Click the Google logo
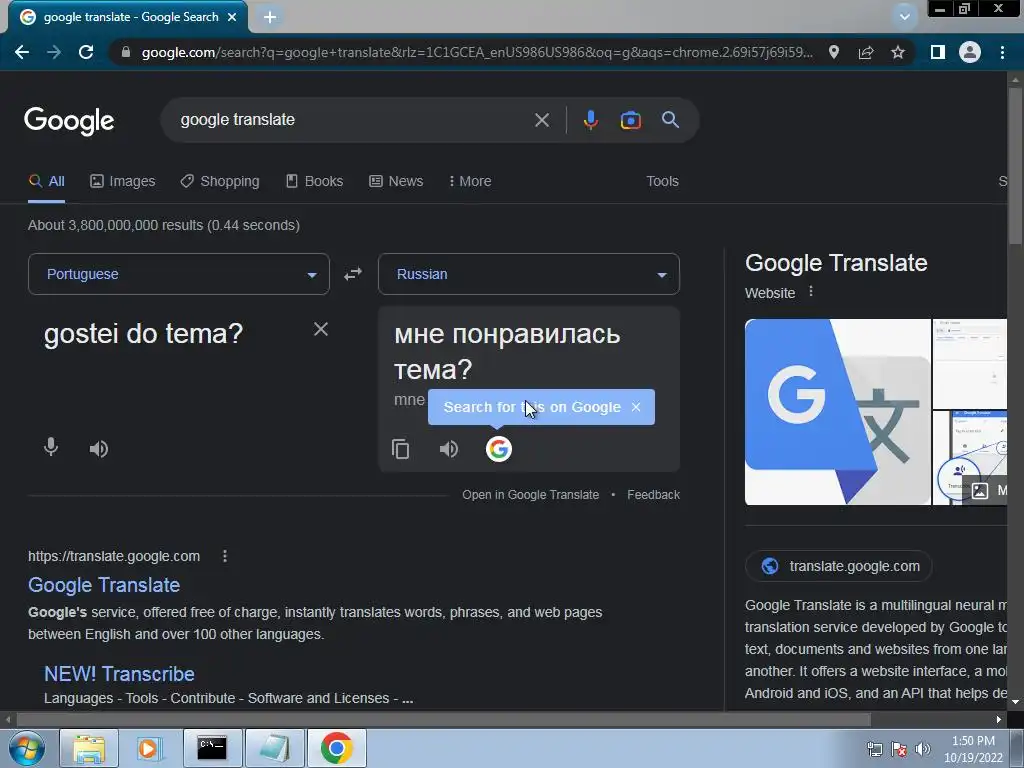This screenshot has height=768, width=1024. click(69, 121)
